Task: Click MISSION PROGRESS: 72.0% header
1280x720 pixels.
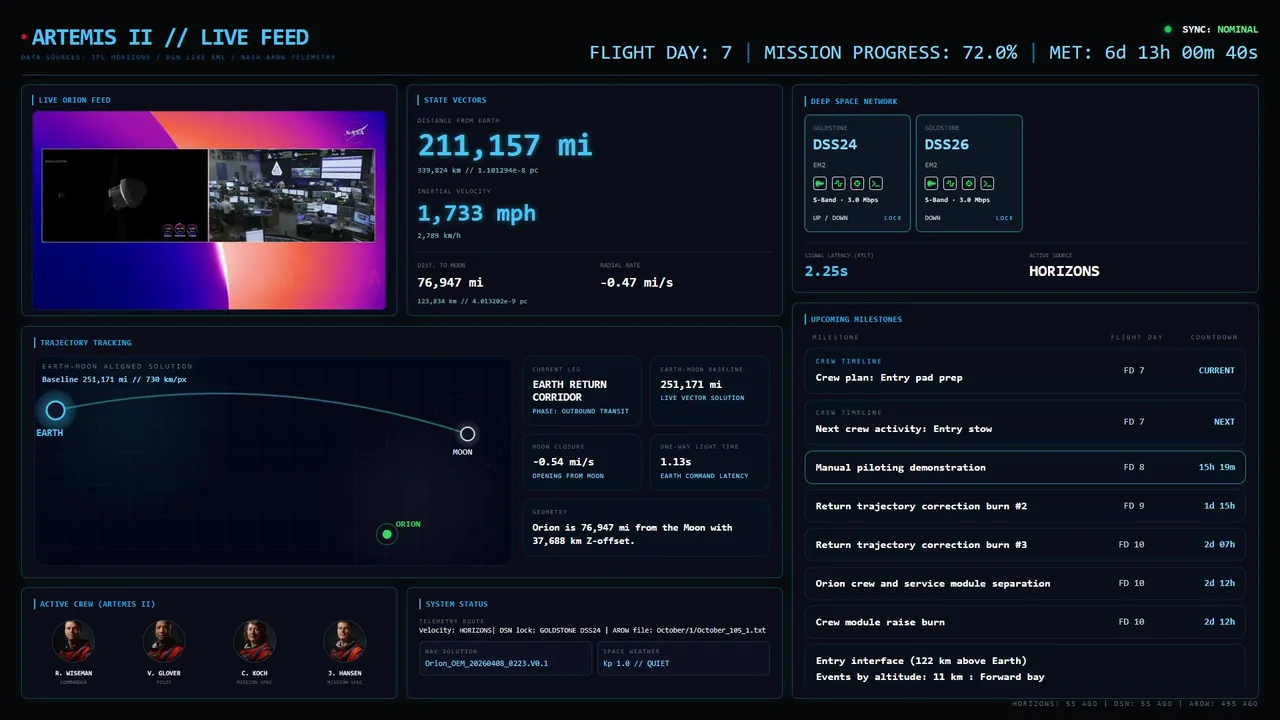Action: tap(891, 52)
